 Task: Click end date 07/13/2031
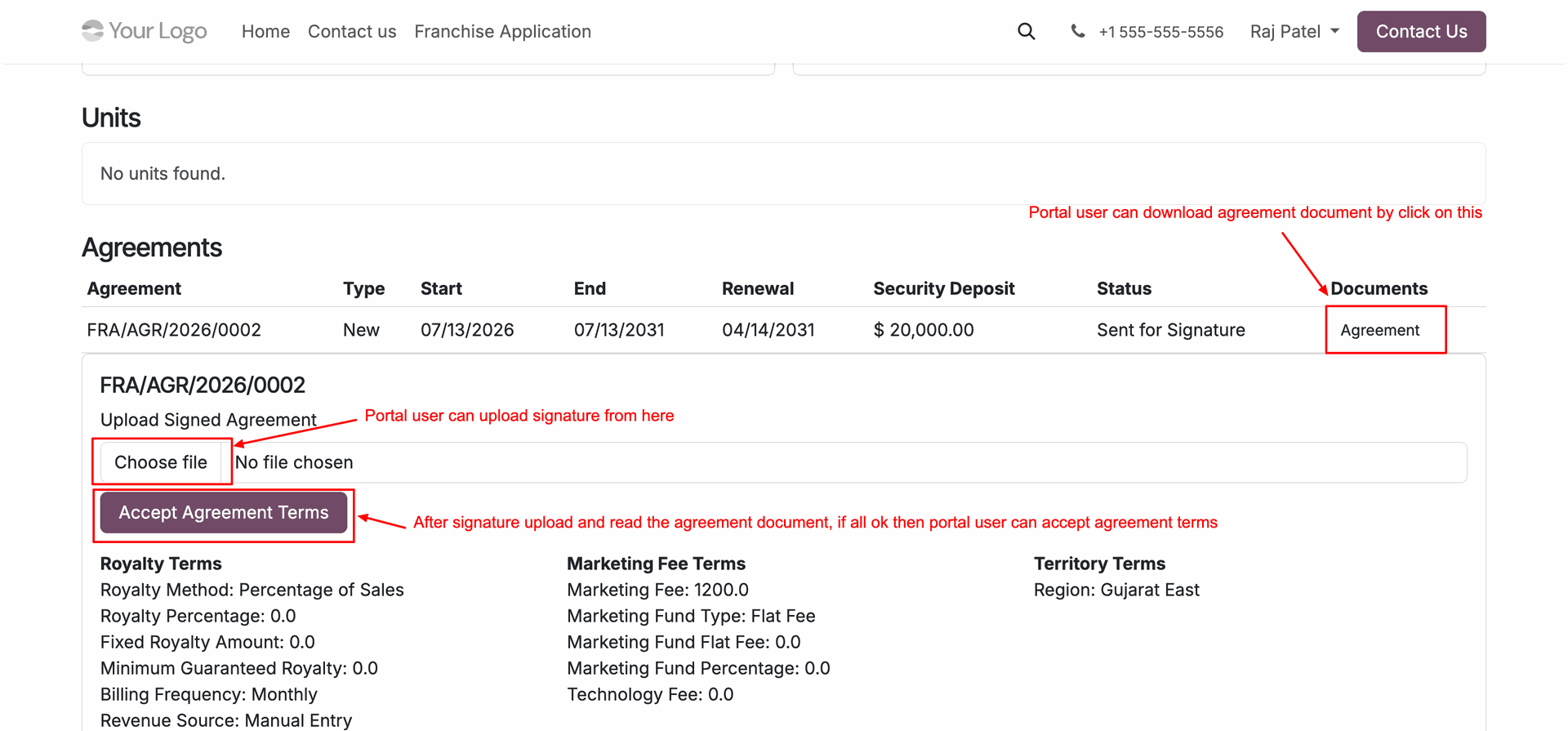[619, 330]
